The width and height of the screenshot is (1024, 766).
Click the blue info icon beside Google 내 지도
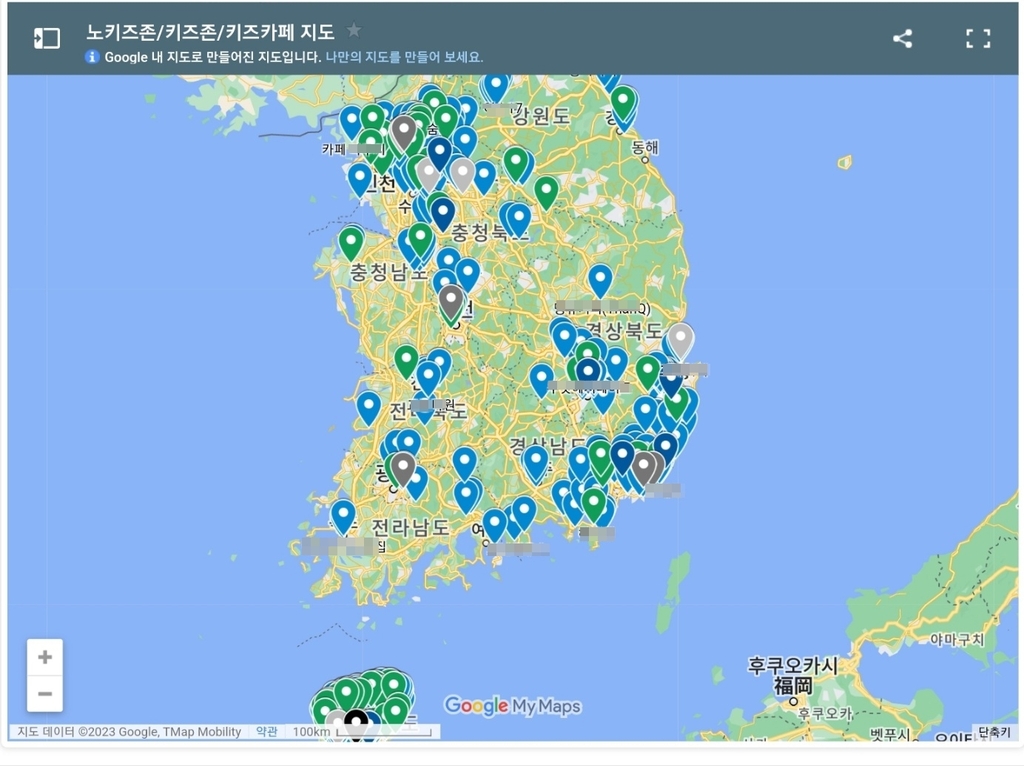[92, 57]
